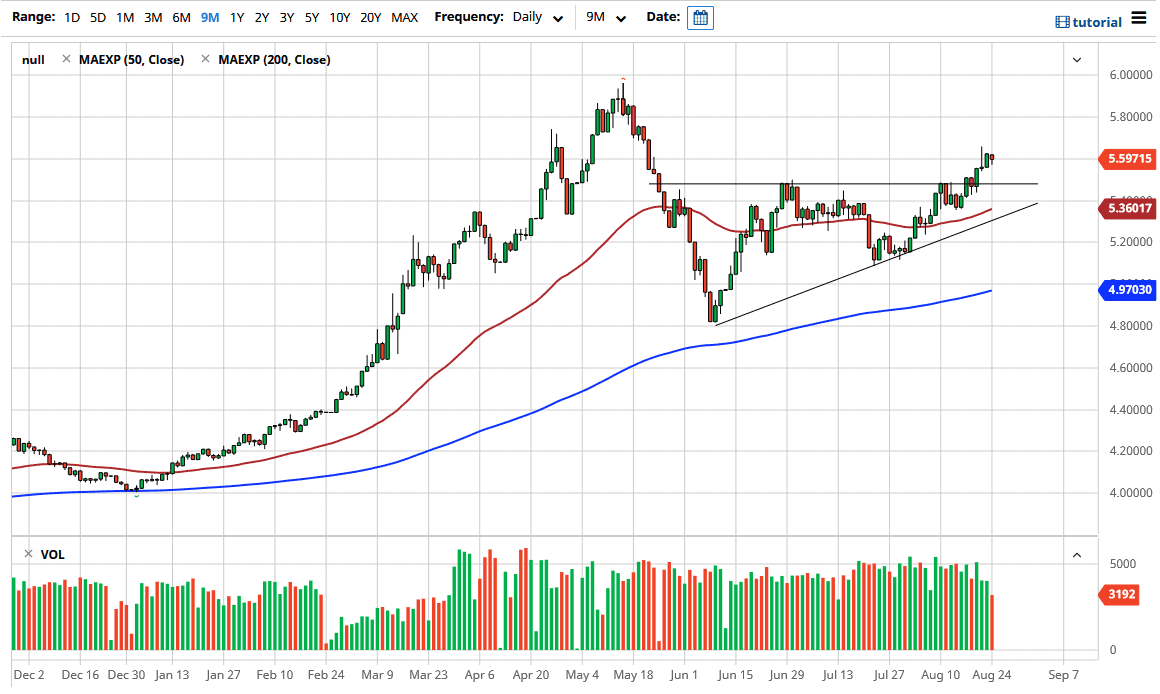
Task: Select the MAX range option
Action: (404, 17)
